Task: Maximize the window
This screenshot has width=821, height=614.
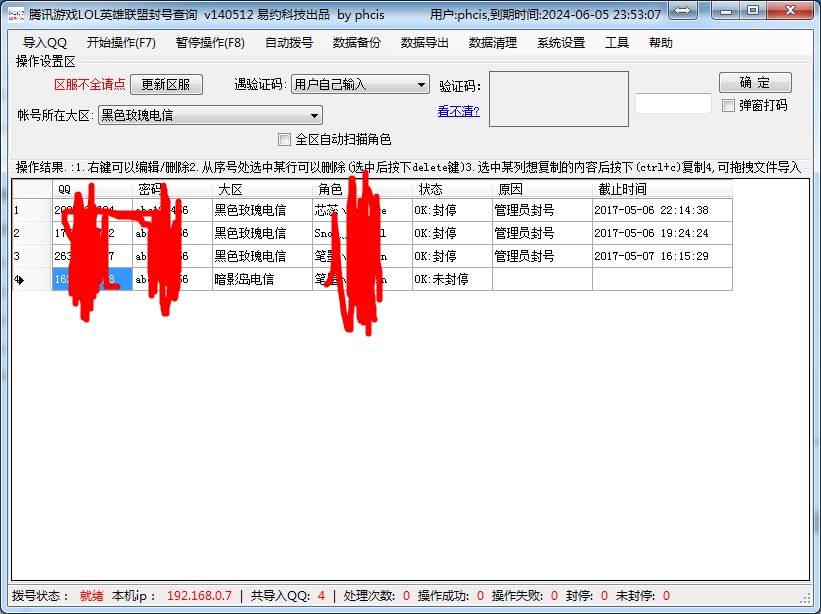Action: pos(752,10)
